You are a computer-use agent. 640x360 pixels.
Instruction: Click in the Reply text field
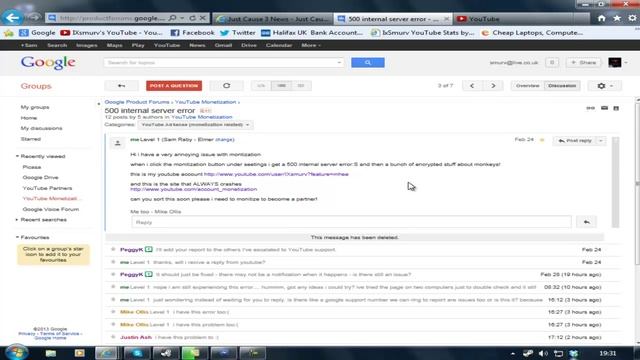point(351,222)
